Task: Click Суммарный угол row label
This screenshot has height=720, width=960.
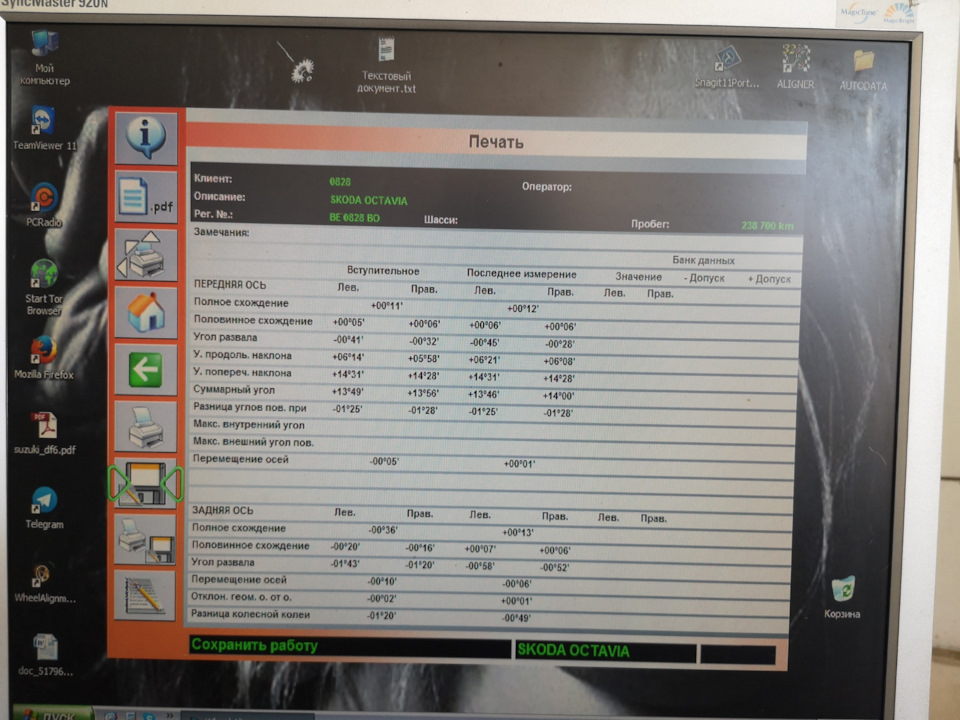Action: pyautogui.click(x=234, y=389)
